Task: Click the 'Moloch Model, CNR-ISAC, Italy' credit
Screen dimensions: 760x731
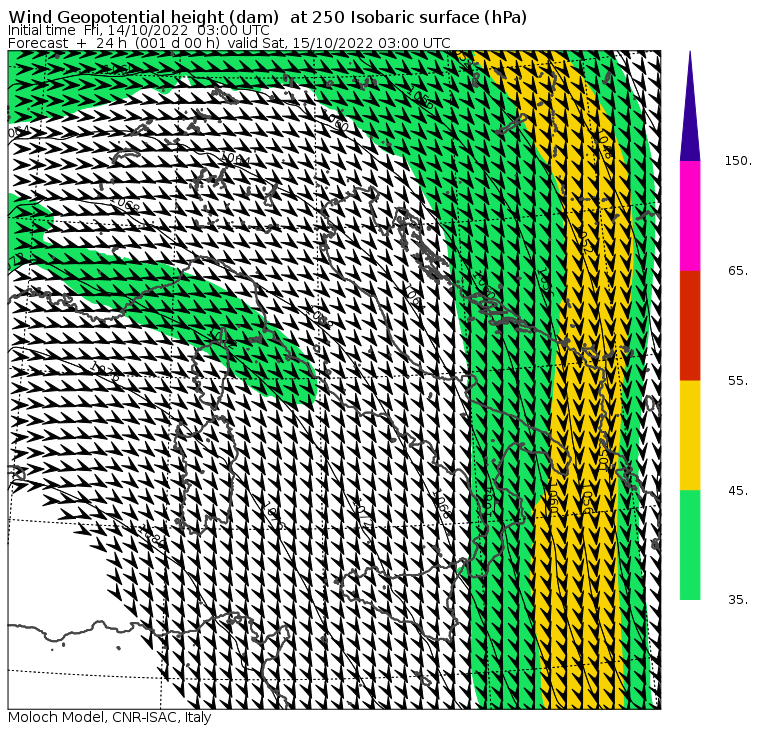Action: click(x=110, y=717)
